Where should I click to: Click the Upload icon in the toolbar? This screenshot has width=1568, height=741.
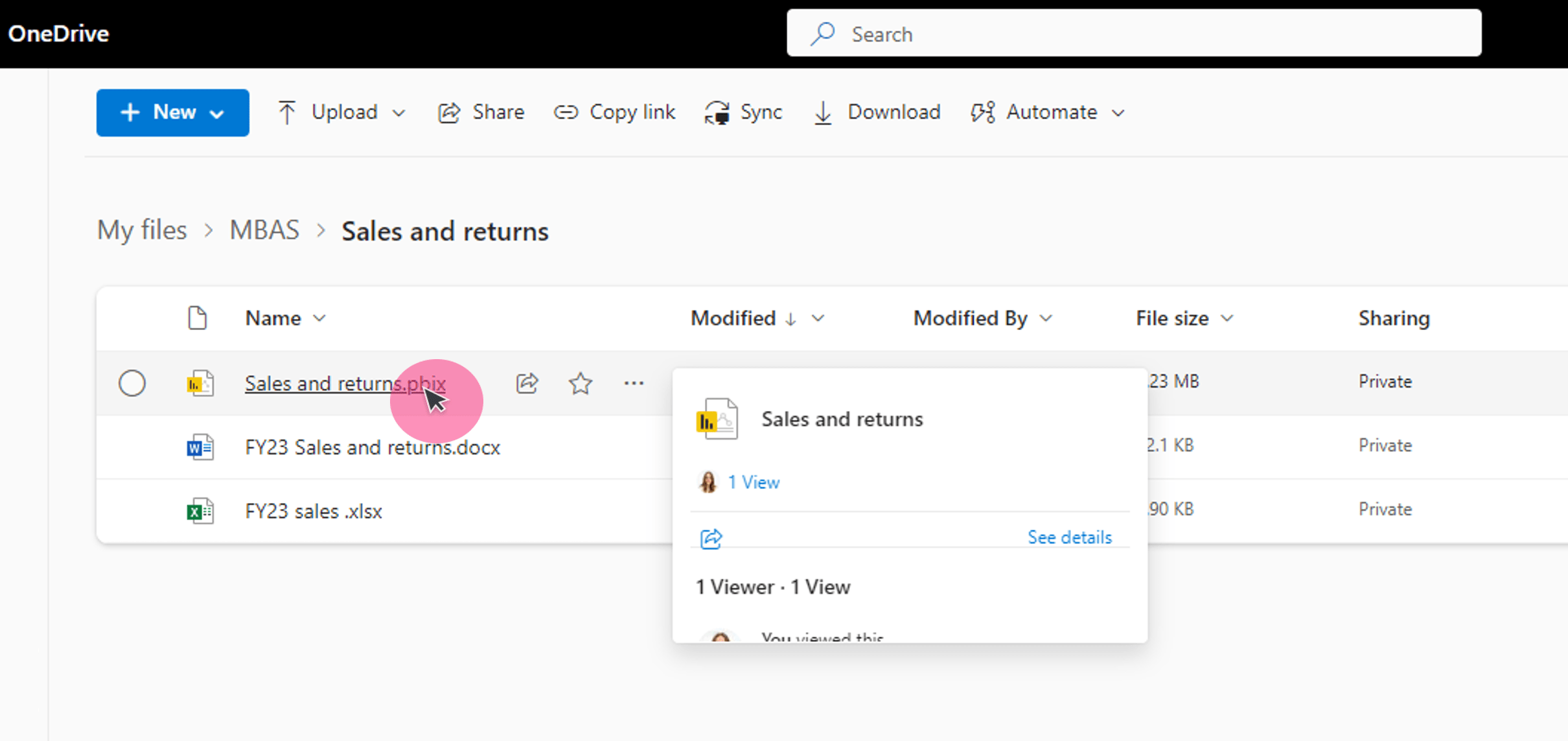tap(288, 112)
